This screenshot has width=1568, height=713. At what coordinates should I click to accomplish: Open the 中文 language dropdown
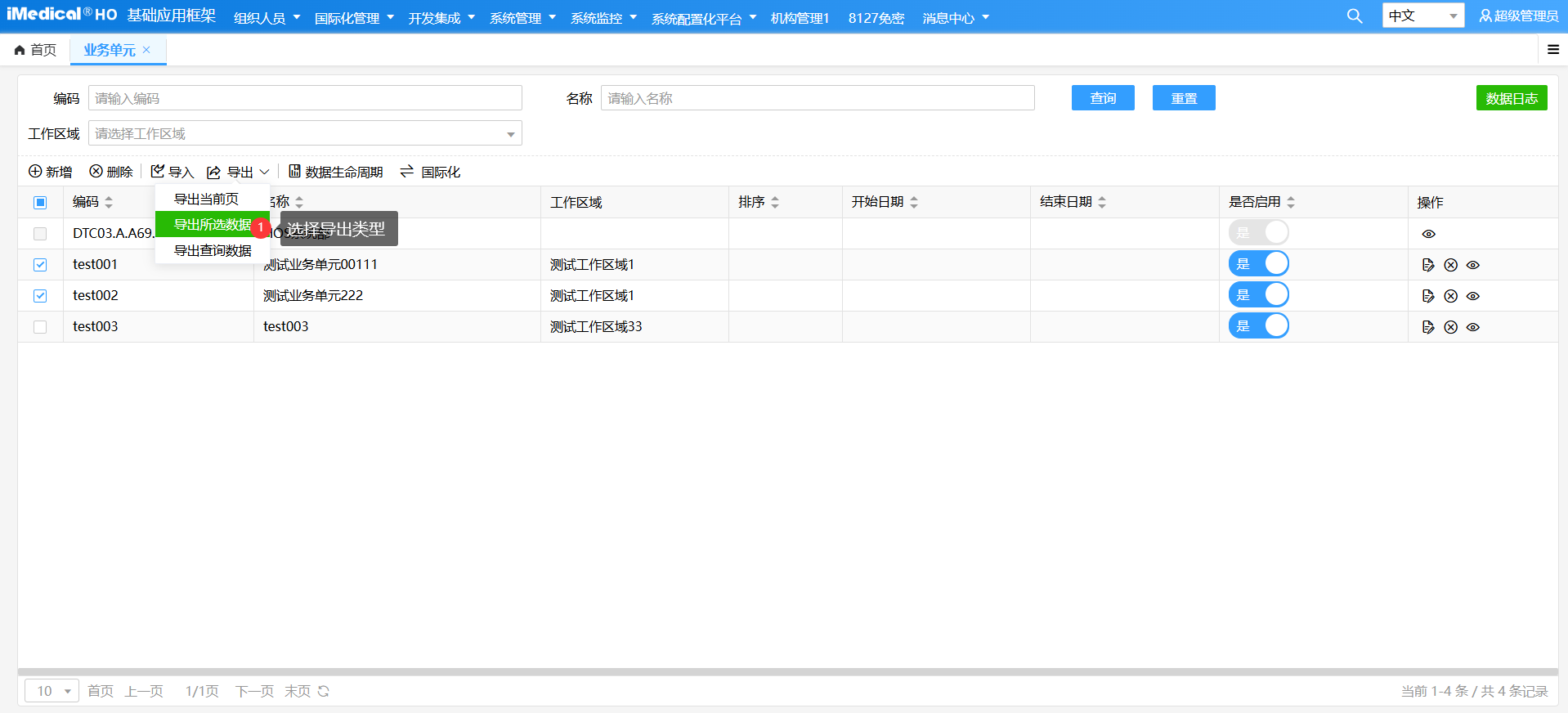tap(1422, 16)
